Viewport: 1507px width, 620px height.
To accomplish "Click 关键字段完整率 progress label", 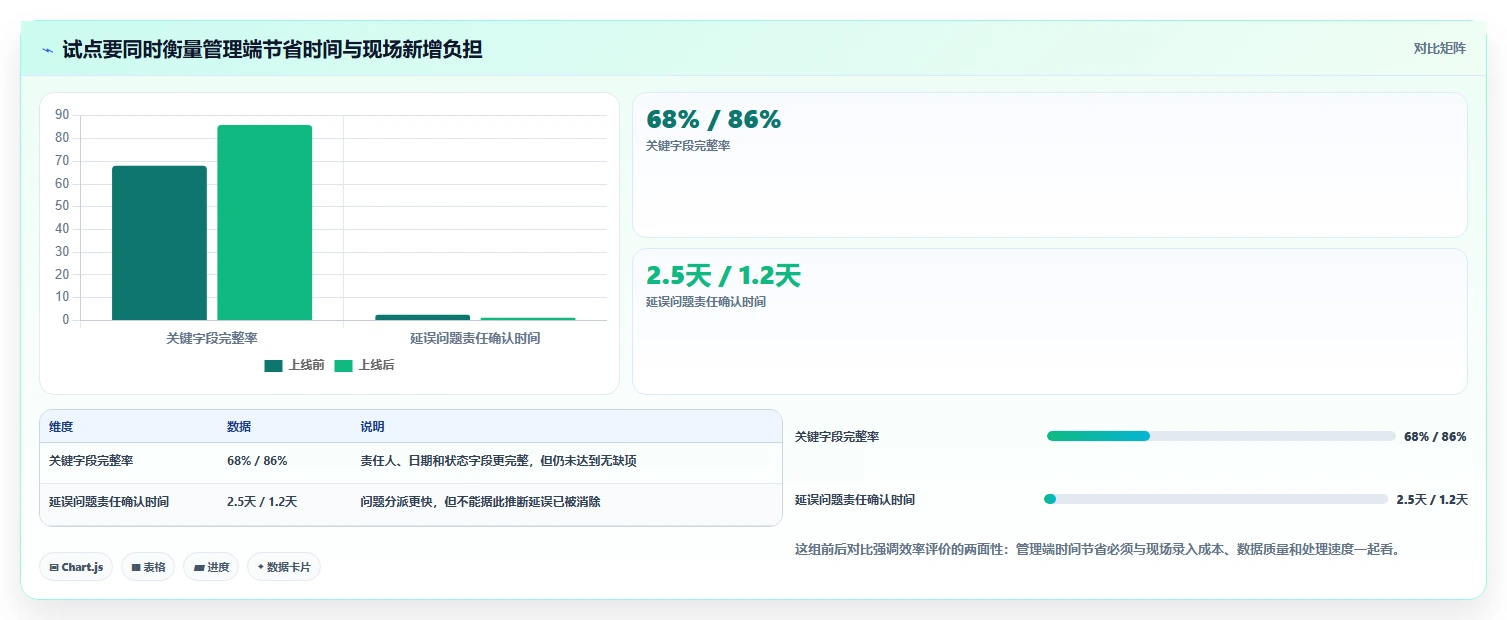I will point(837,437).
